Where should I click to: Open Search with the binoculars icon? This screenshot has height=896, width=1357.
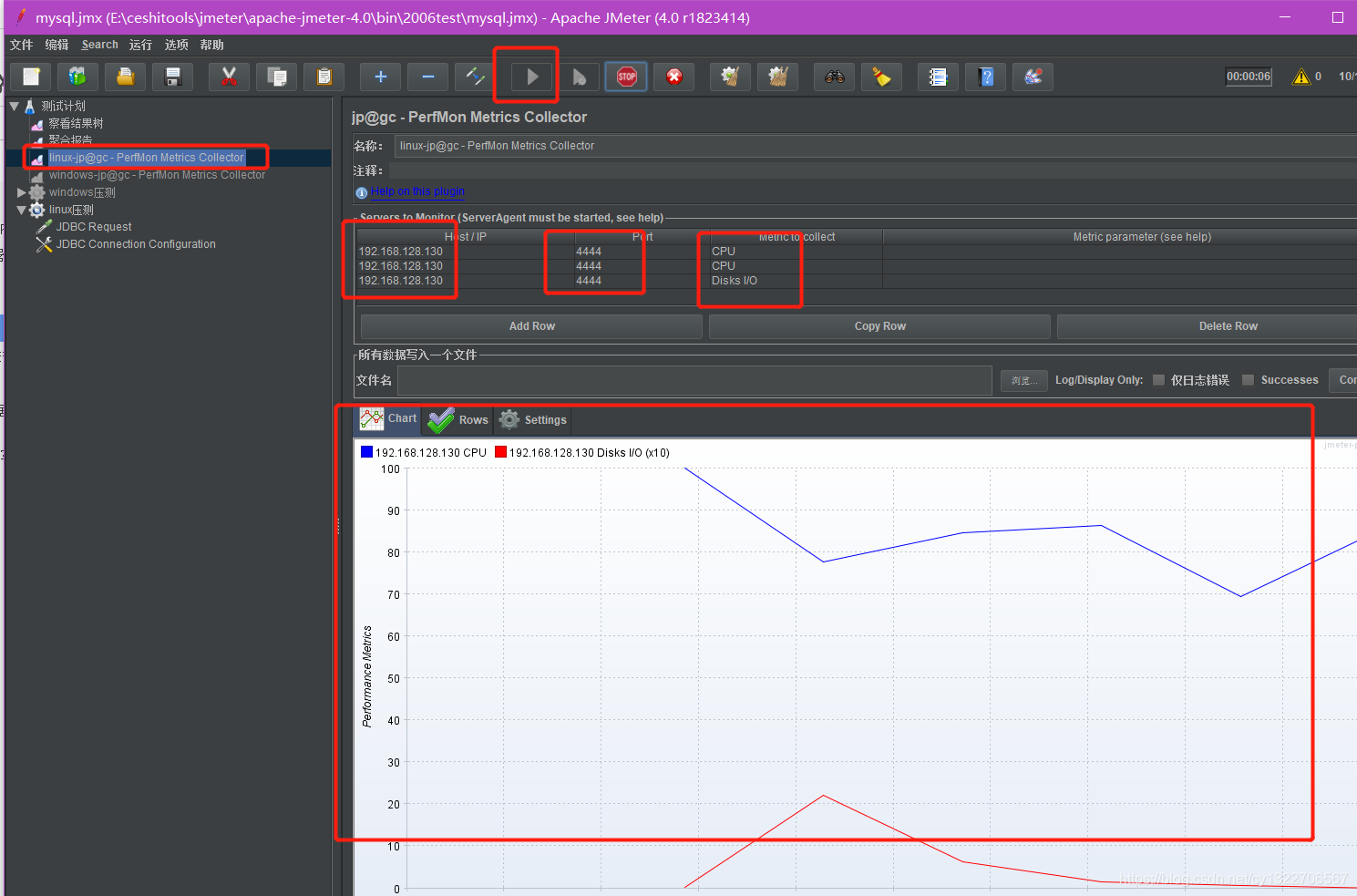click(835, 77)
